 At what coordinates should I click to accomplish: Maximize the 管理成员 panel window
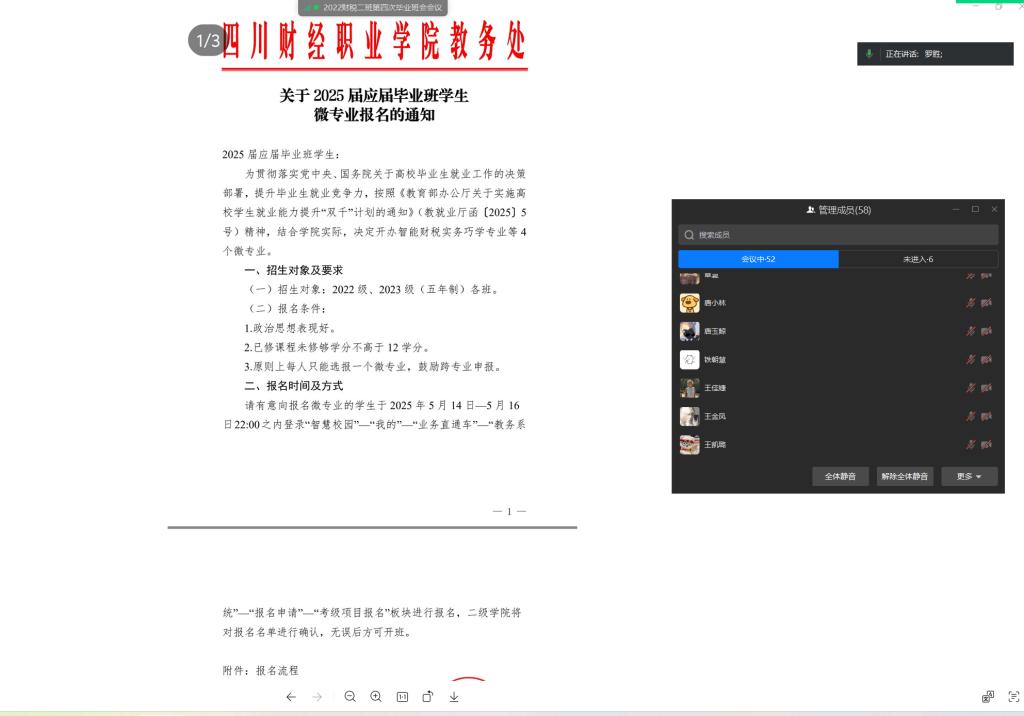click(x=975, y=210)
